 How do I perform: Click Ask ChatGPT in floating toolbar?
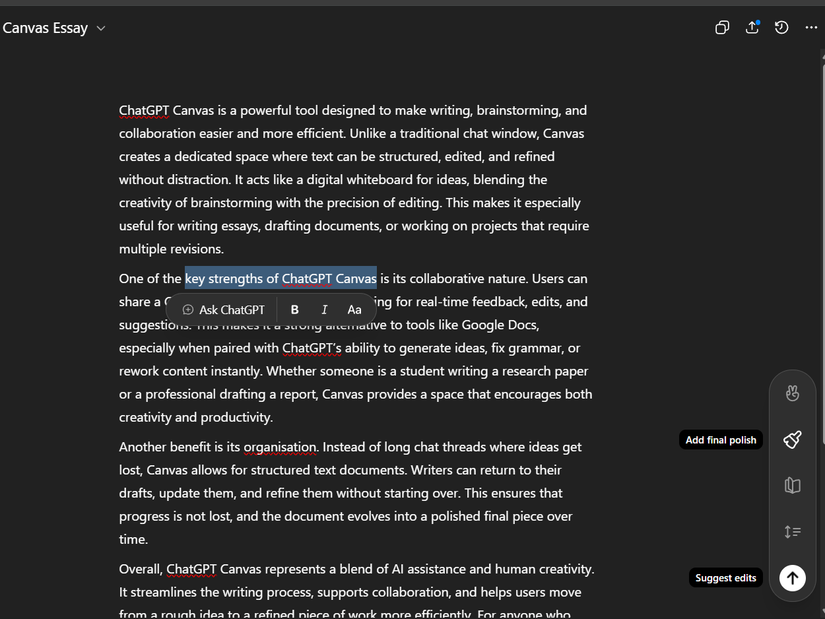[223, 310]
